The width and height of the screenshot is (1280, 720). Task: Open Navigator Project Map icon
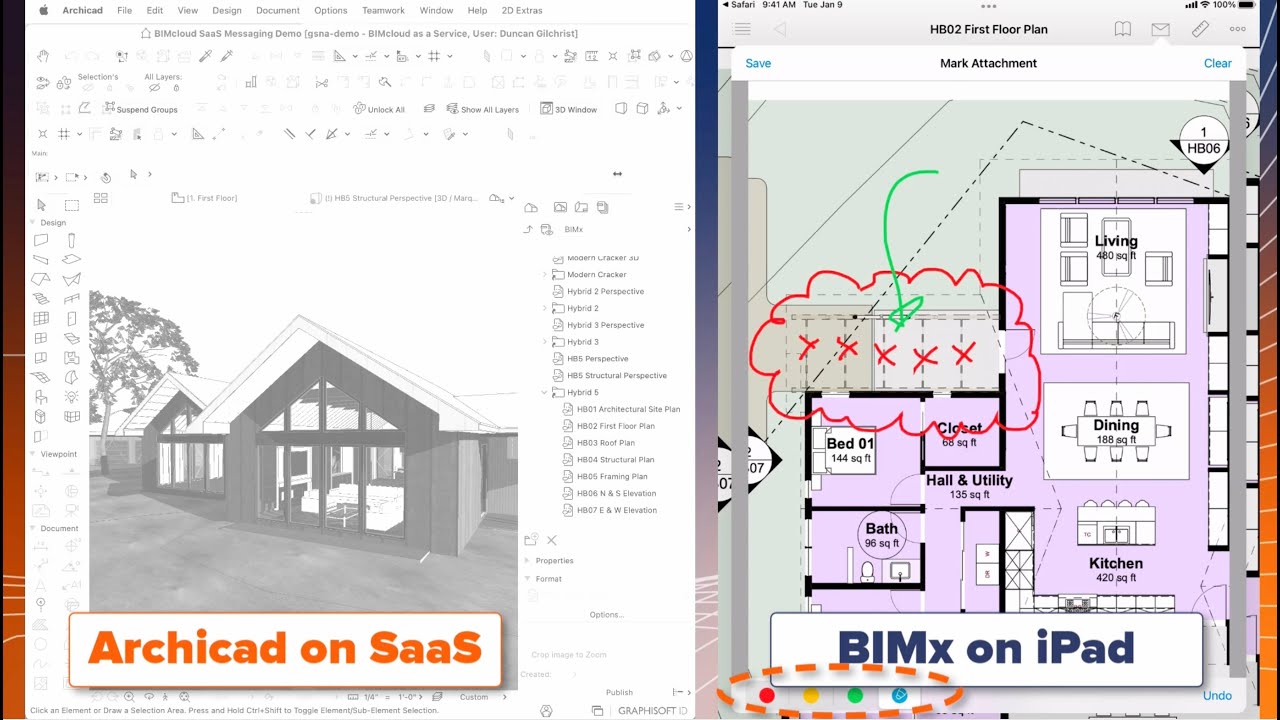coord(531,207)
